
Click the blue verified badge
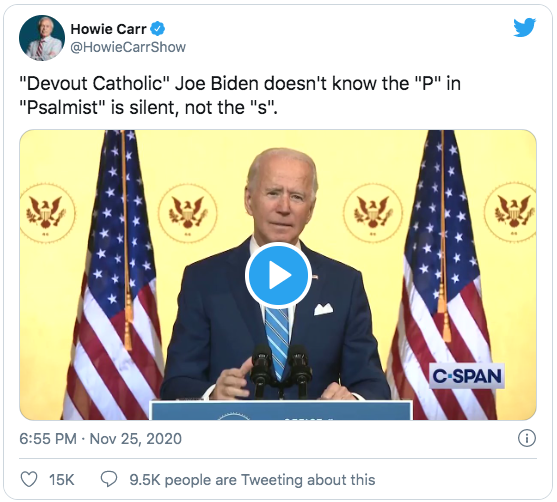click(x=158, y=29)
